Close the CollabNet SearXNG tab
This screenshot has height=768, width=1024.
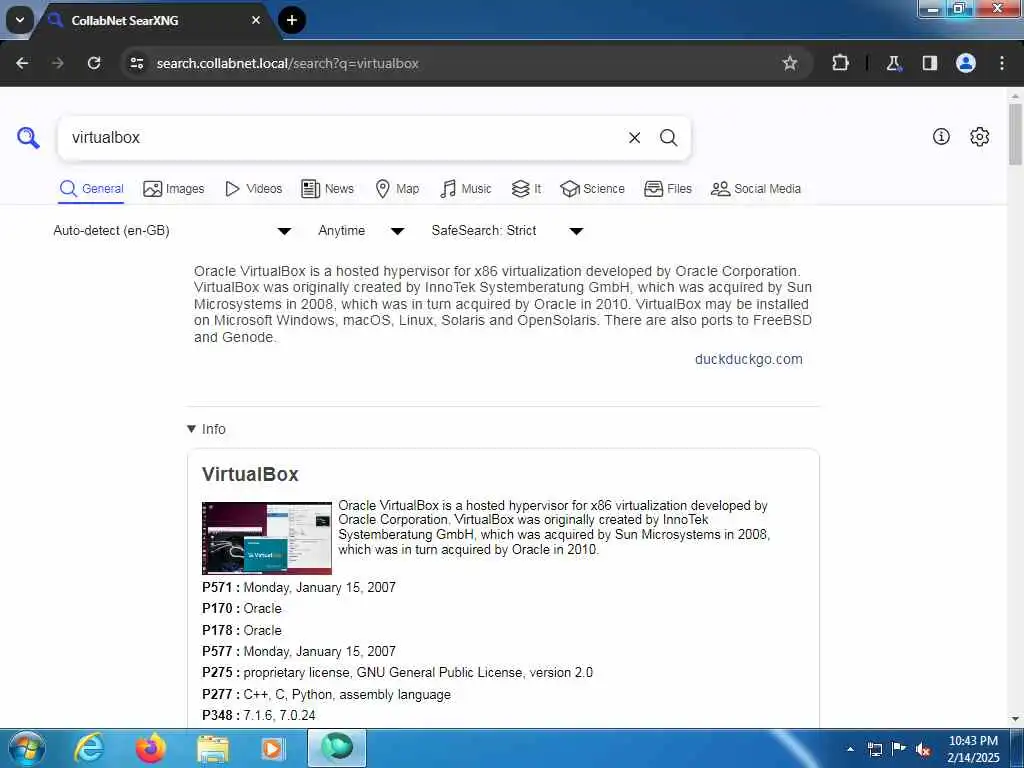click(256, 20)
